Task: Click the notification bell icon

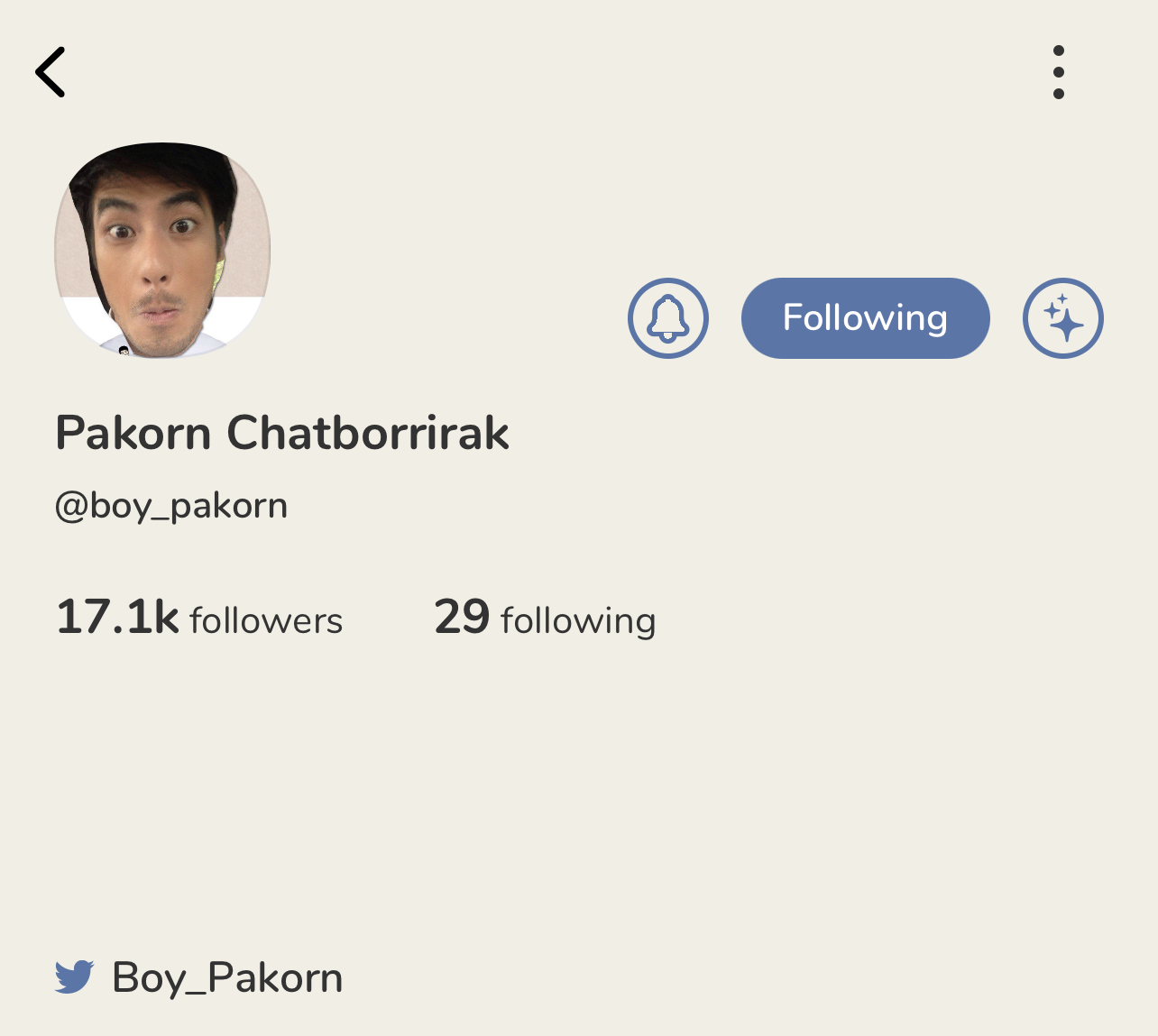Action: coord(668,318)
